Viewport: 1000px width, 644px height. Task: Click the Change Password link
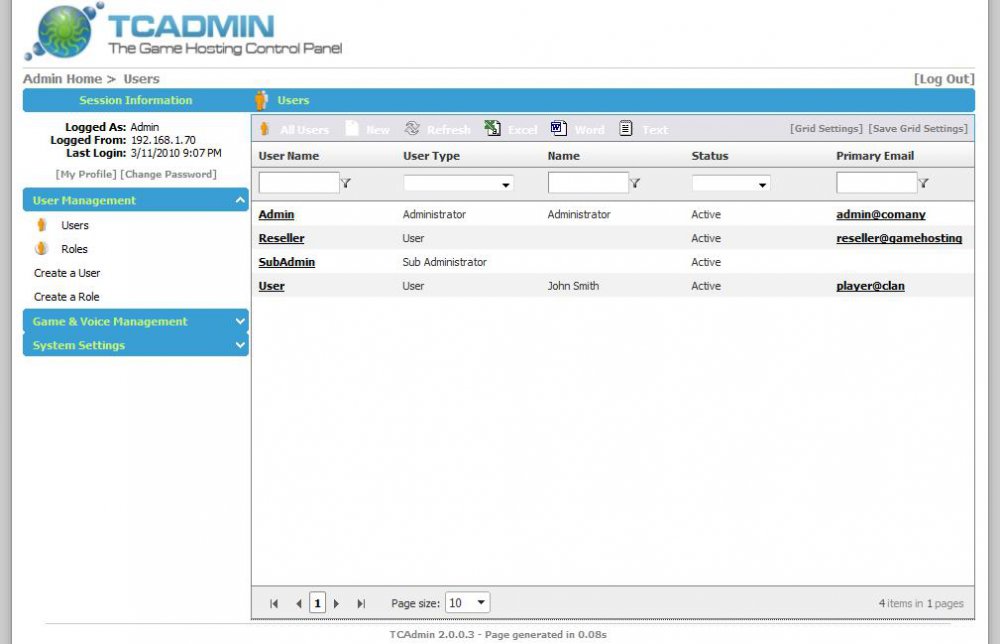(168, 174)
